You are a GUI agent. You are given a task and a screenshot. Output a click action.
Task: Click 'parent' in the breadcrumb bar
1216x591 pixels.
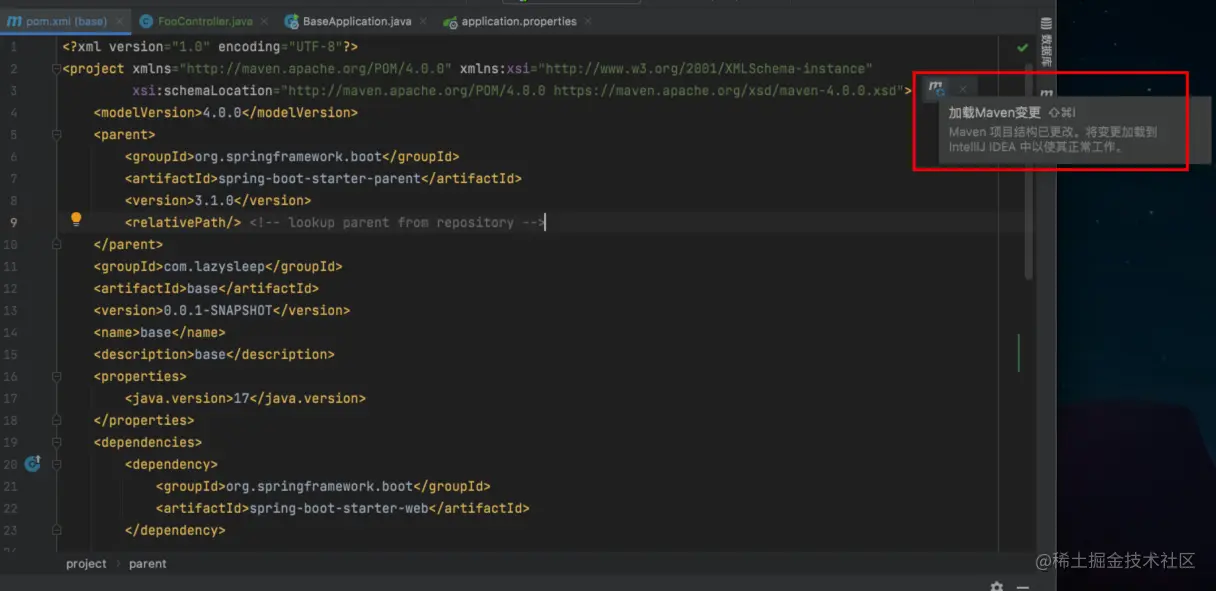(x=147, y=564)
